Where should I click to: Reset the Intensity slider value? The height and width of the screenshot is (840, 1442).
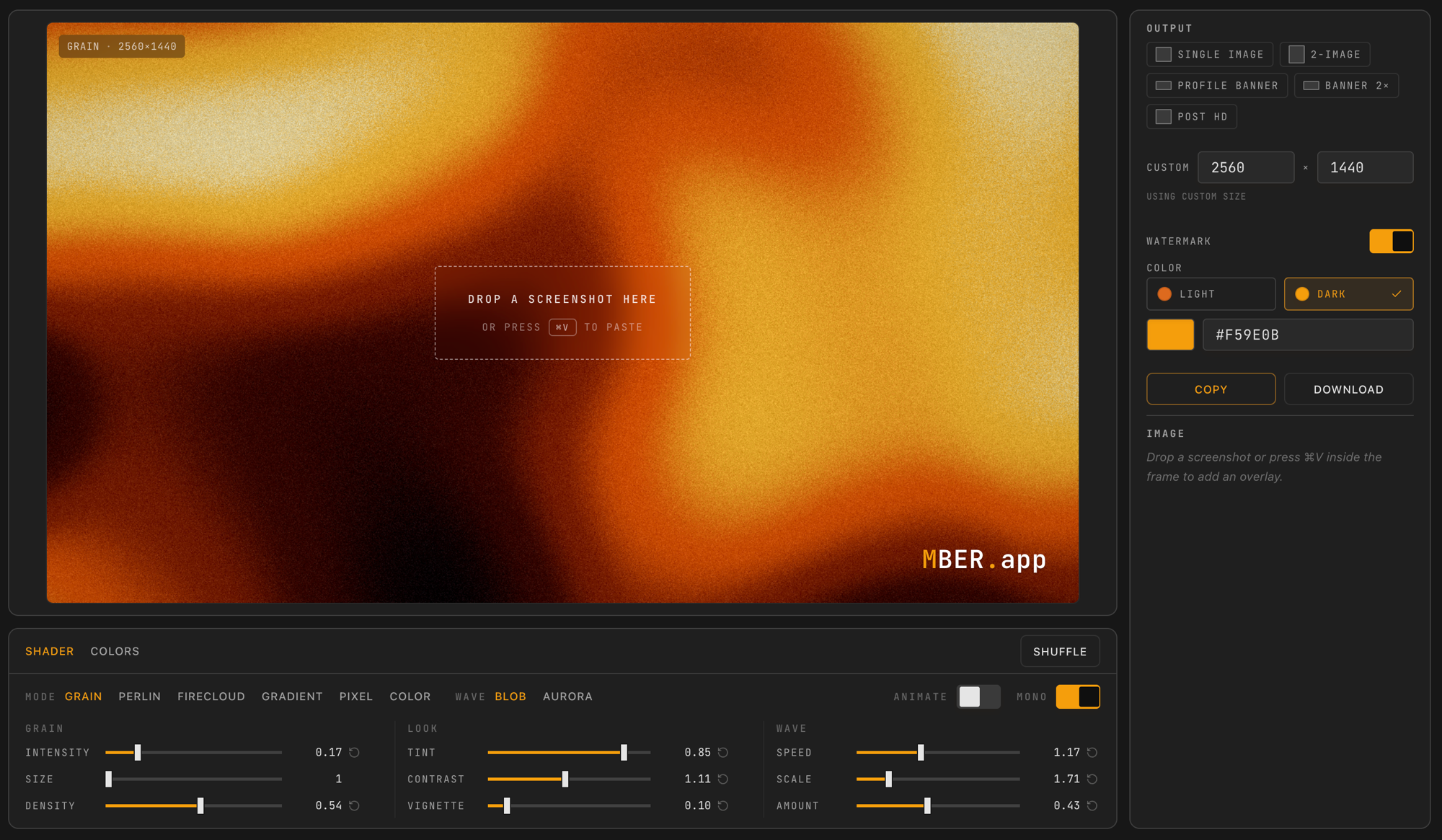[x=354, y=752]
